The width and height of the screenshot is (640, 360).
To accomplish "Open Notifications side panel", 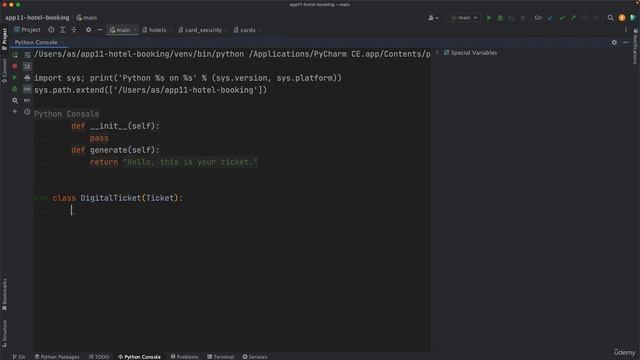I will 636,47.
